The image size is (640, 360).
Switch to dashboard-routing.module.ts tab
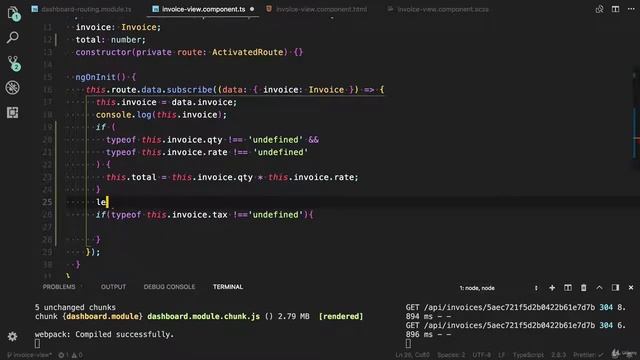coord(82,9)
